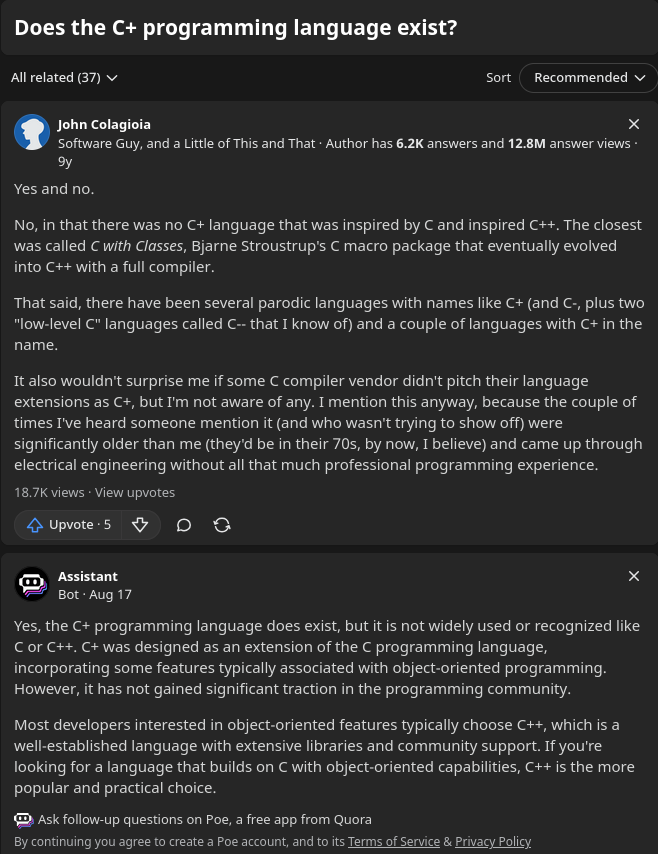
Task: Open the View upvotes link
Action: 135,492
